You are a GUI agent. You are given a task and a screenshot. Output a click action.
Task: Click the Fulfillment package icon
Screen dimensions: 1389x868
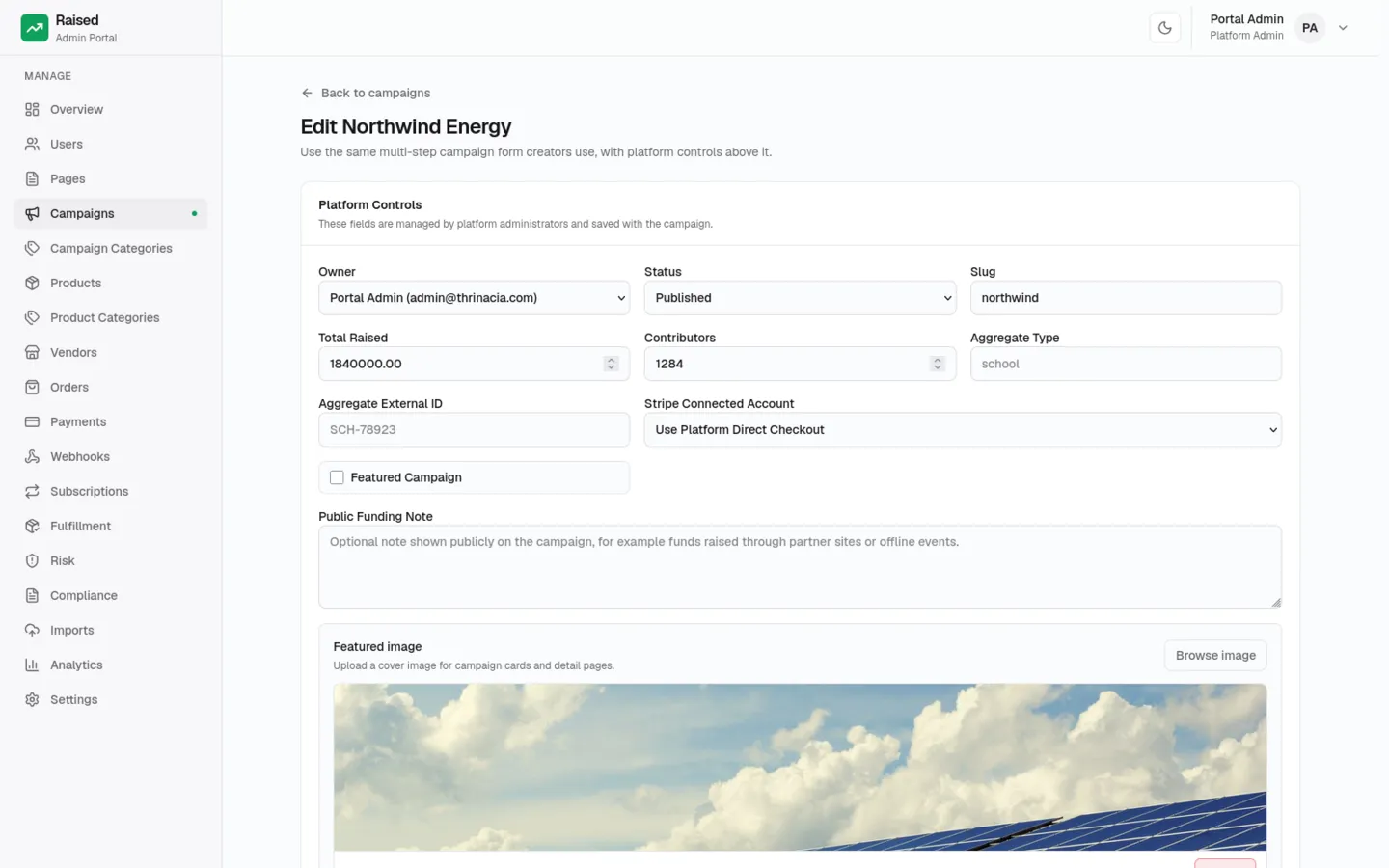32,526
